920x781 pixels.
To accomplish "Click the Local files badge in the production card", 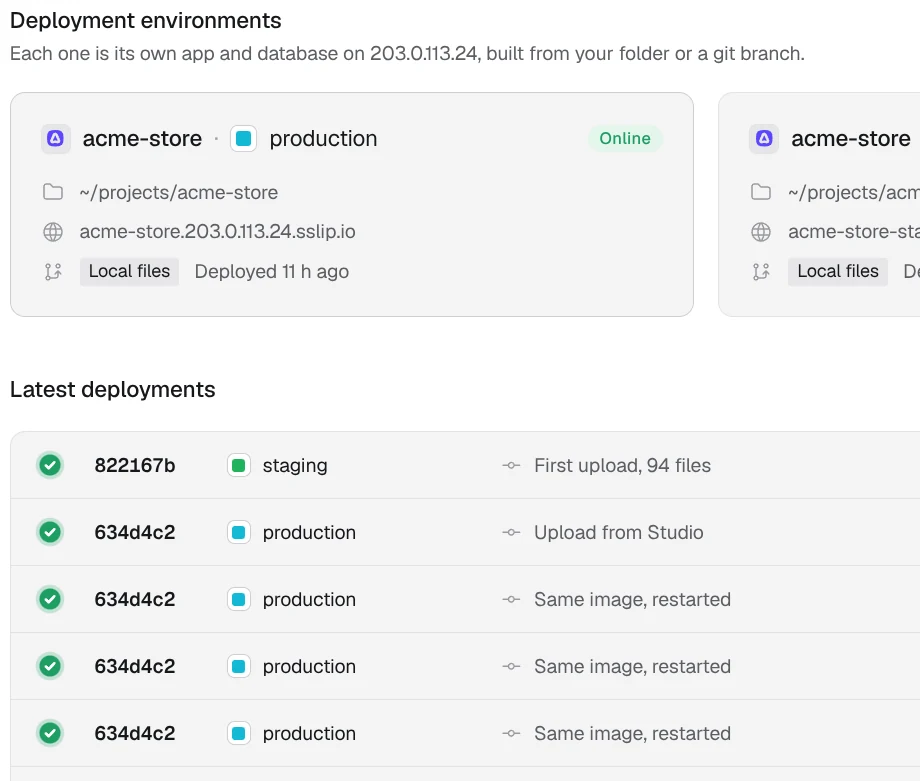I will 129,272.
